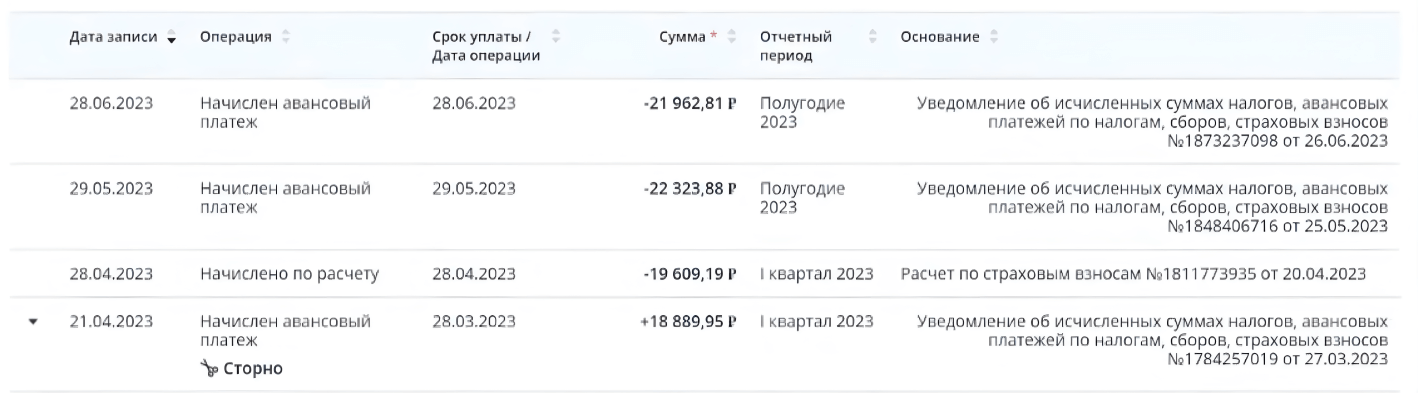The image size is (1418, 393).
Task: Sort by the Дата записи column arrow
Action: (x=170, y=38)
